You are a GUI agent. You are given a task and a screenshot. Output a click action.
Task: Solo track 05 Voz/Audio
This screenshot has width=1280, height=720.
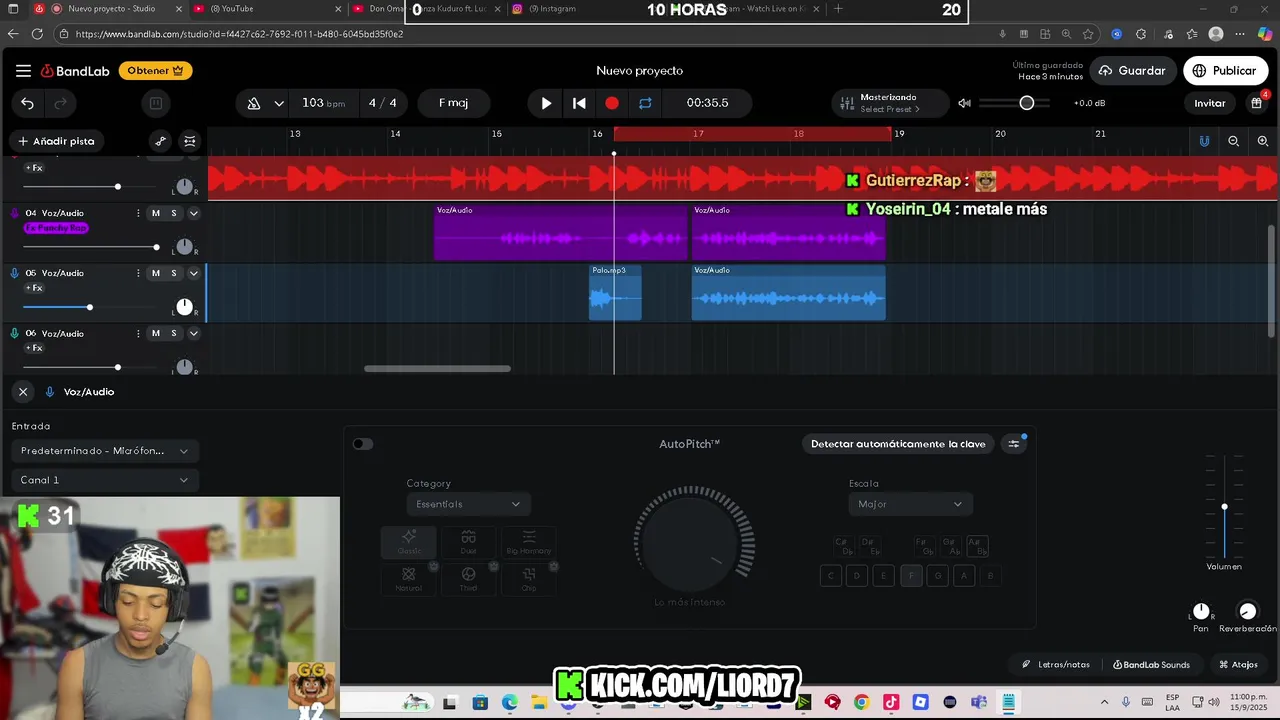174,273
